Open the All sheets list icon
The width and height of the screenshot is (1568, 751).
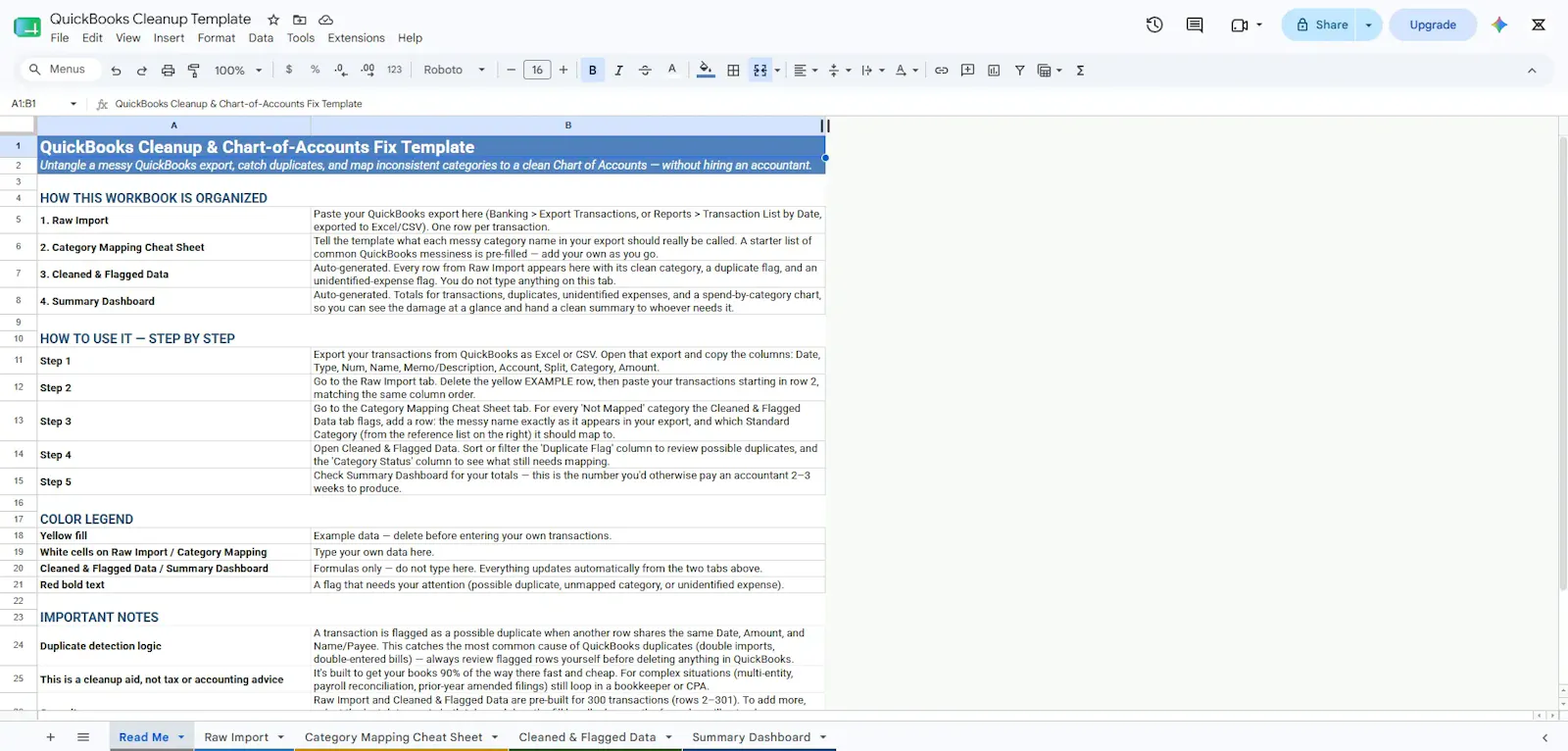click(83, 737)
